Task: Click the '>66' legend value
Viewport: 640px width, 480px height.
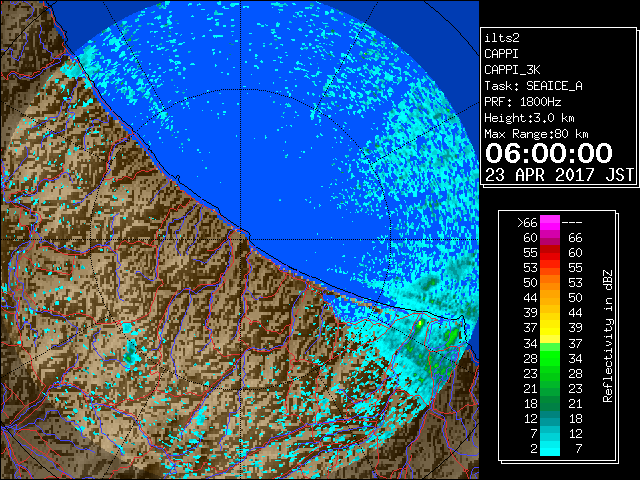Action: click(x=527, y=223)
